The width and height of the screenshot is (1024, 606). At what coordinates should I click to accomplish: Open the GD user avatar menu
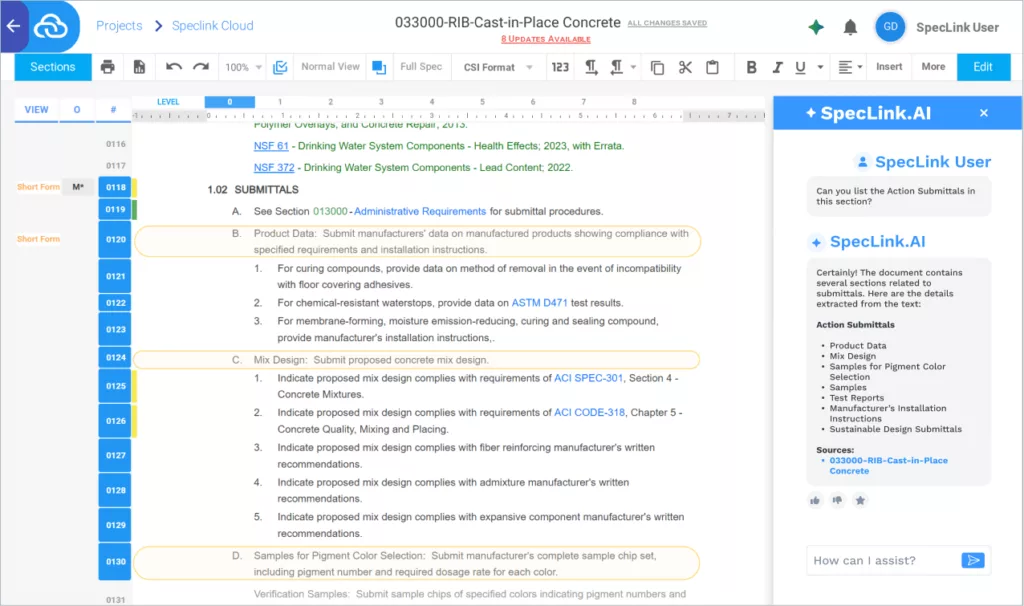[890, 27]
